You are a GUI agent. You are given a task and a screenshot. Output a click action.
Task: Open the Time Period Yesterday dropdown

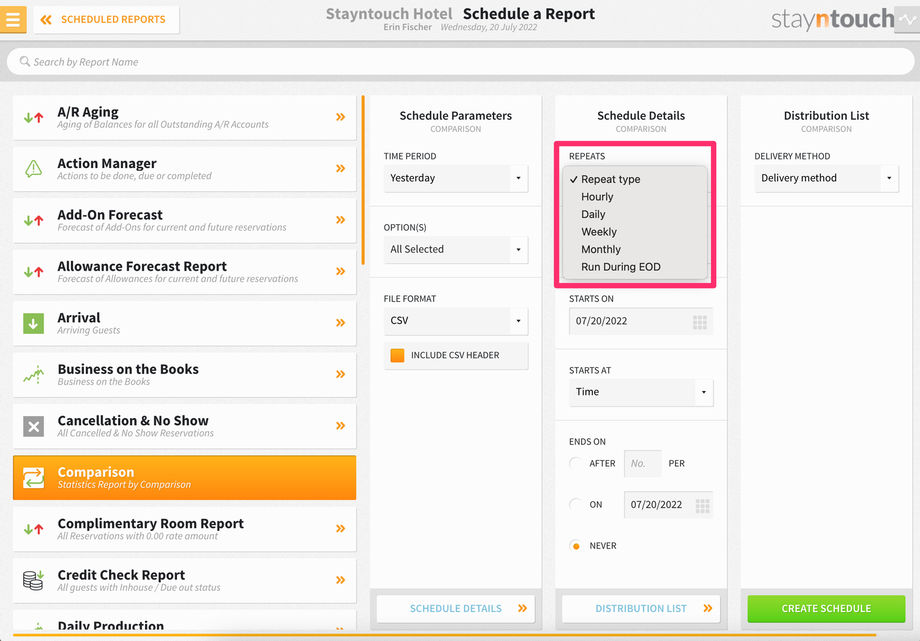(x=456, y=178)
